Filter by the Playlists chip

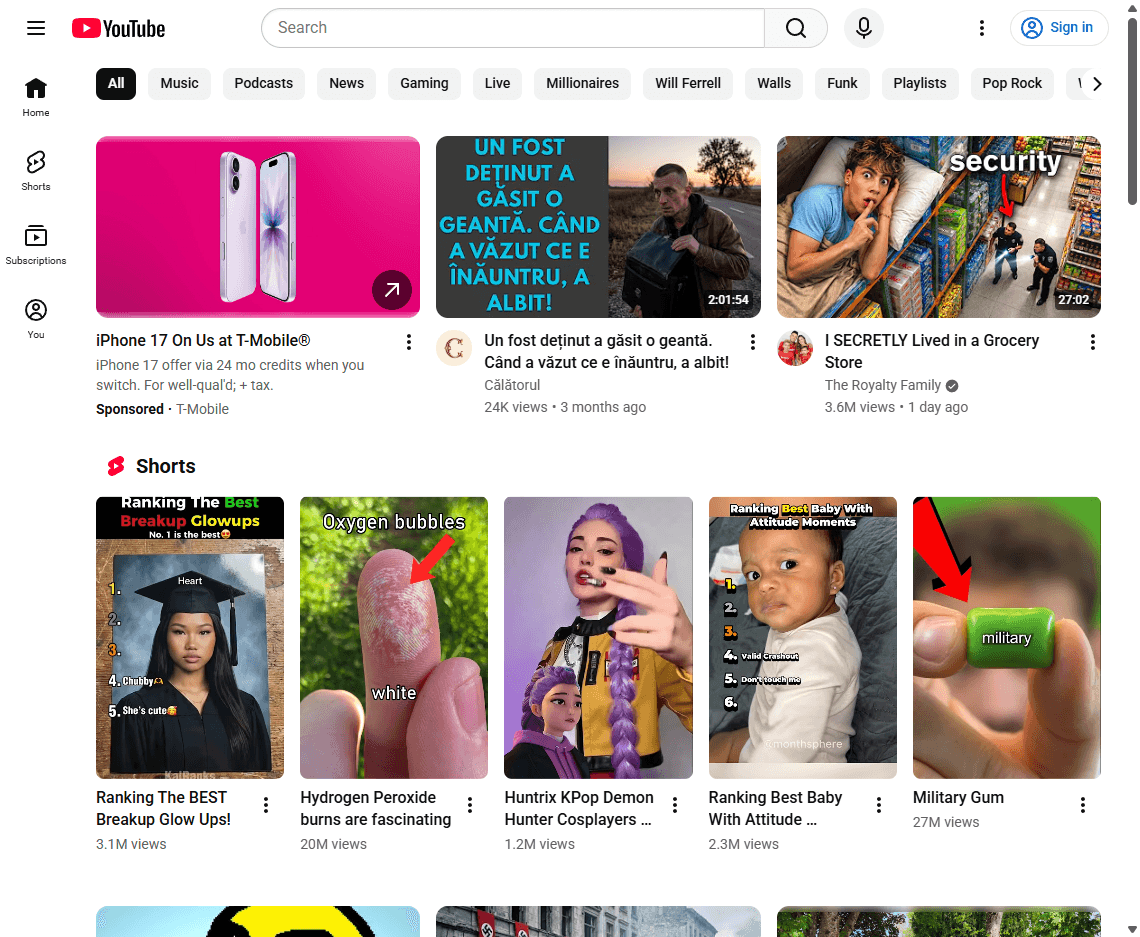click(x=920, y=84)
